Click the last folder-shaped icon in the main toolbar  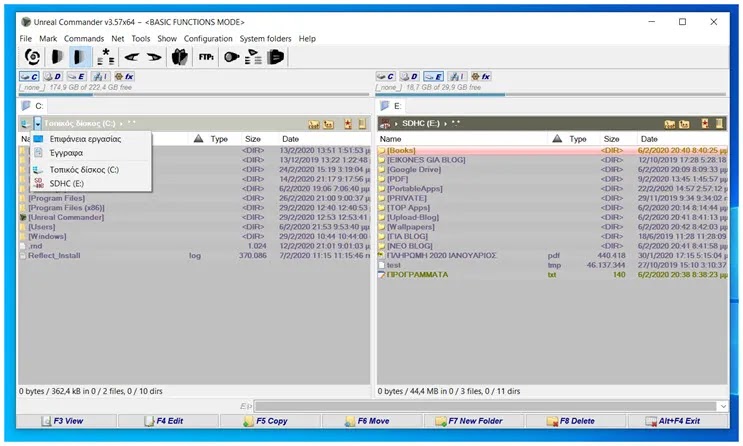pos(275,57)
